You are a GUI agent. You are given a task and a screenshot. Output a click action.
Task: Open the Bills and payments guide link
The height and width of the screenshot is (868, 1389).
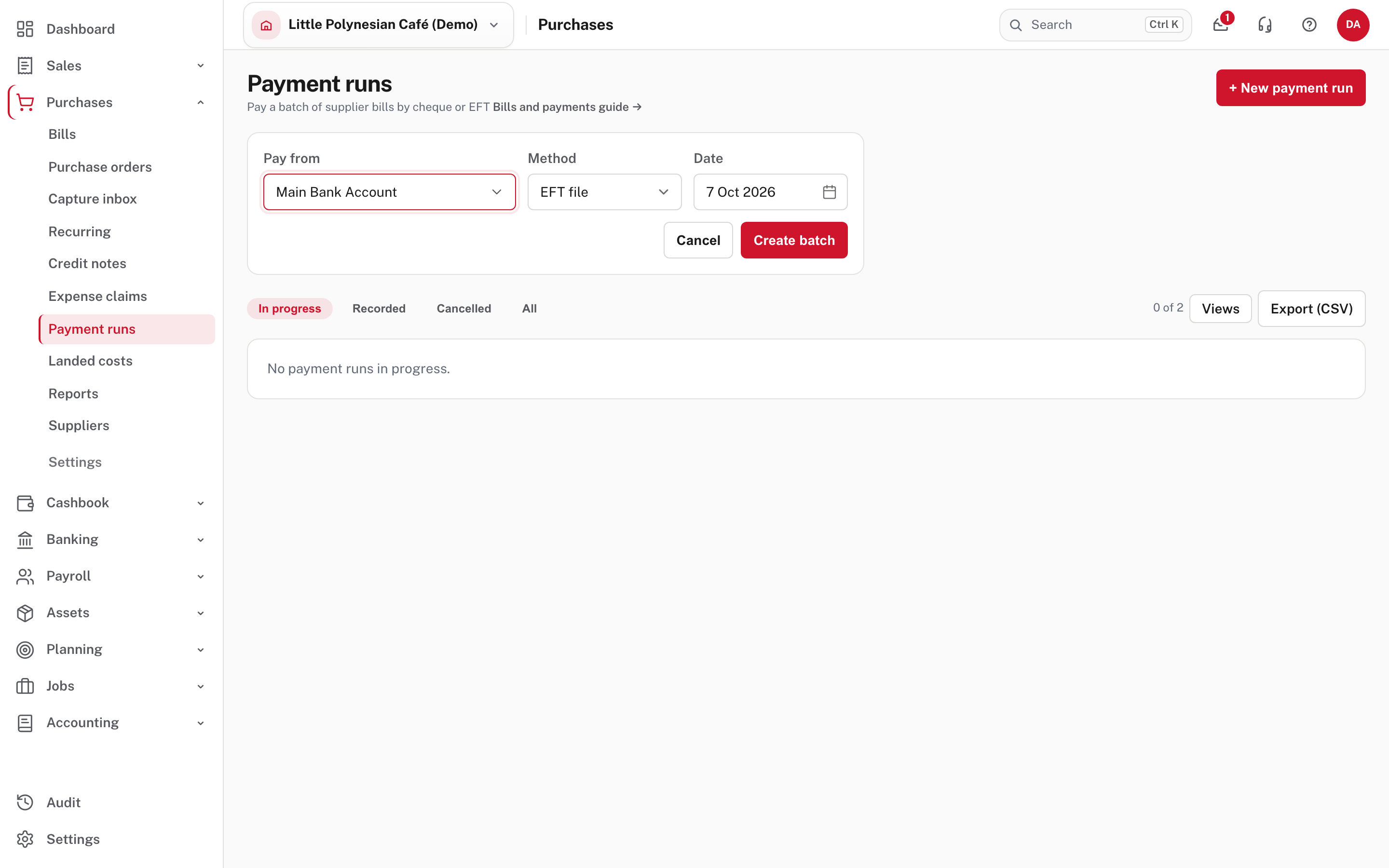coord(567,107)
